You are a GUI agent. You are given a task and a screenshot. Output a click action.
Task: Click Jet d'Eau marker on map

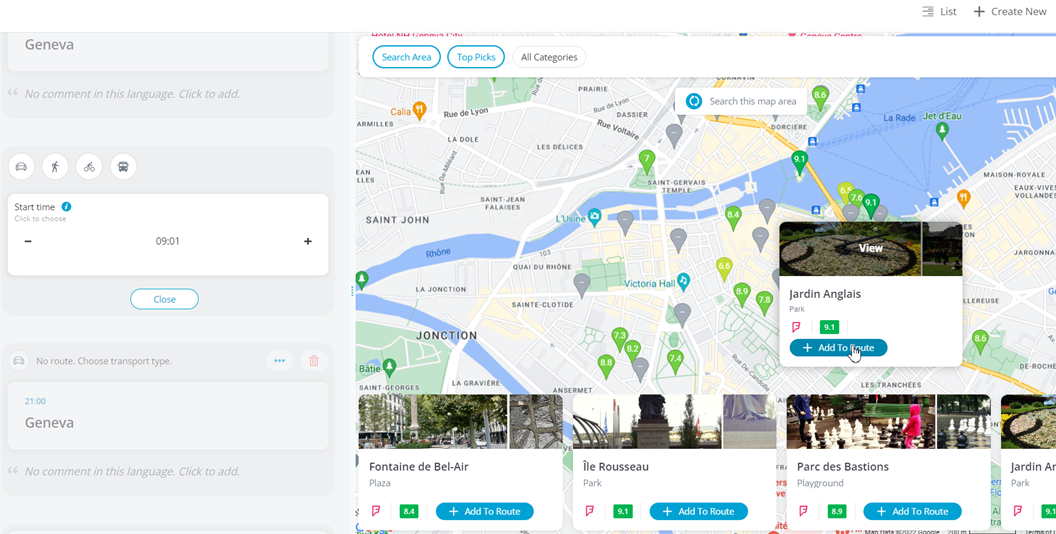click(942, 129)
